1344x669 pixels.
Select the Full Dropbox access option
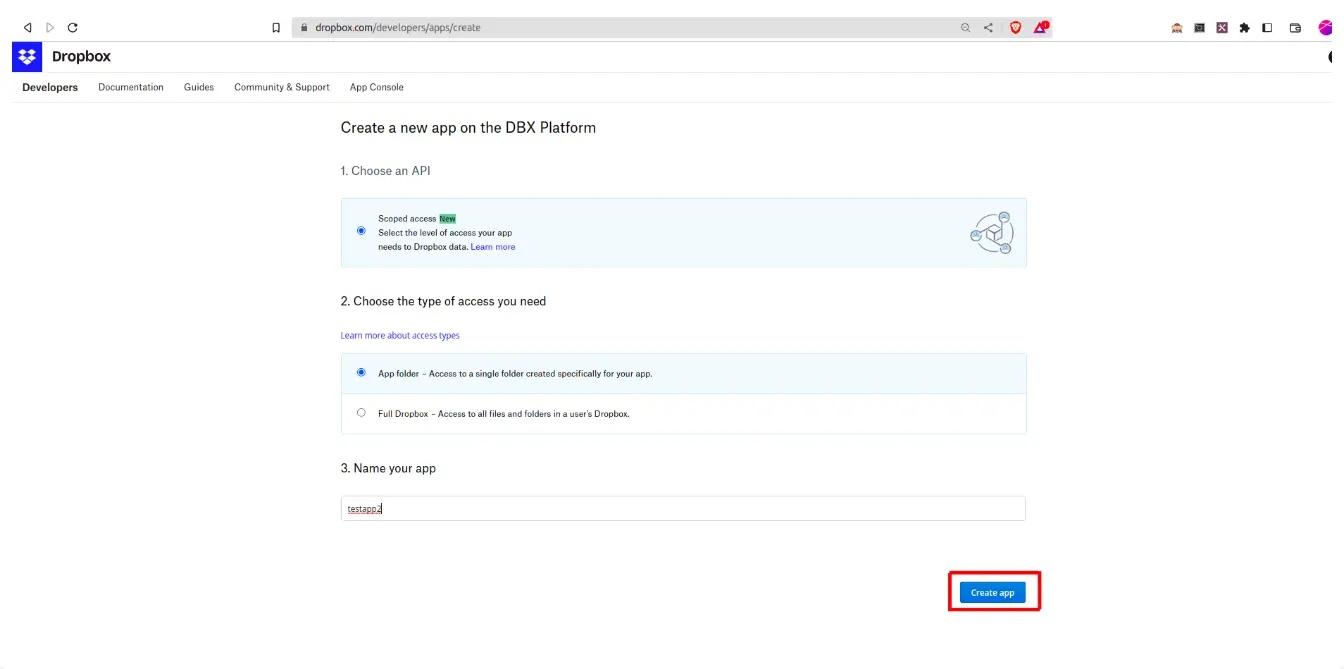[361, 411]
